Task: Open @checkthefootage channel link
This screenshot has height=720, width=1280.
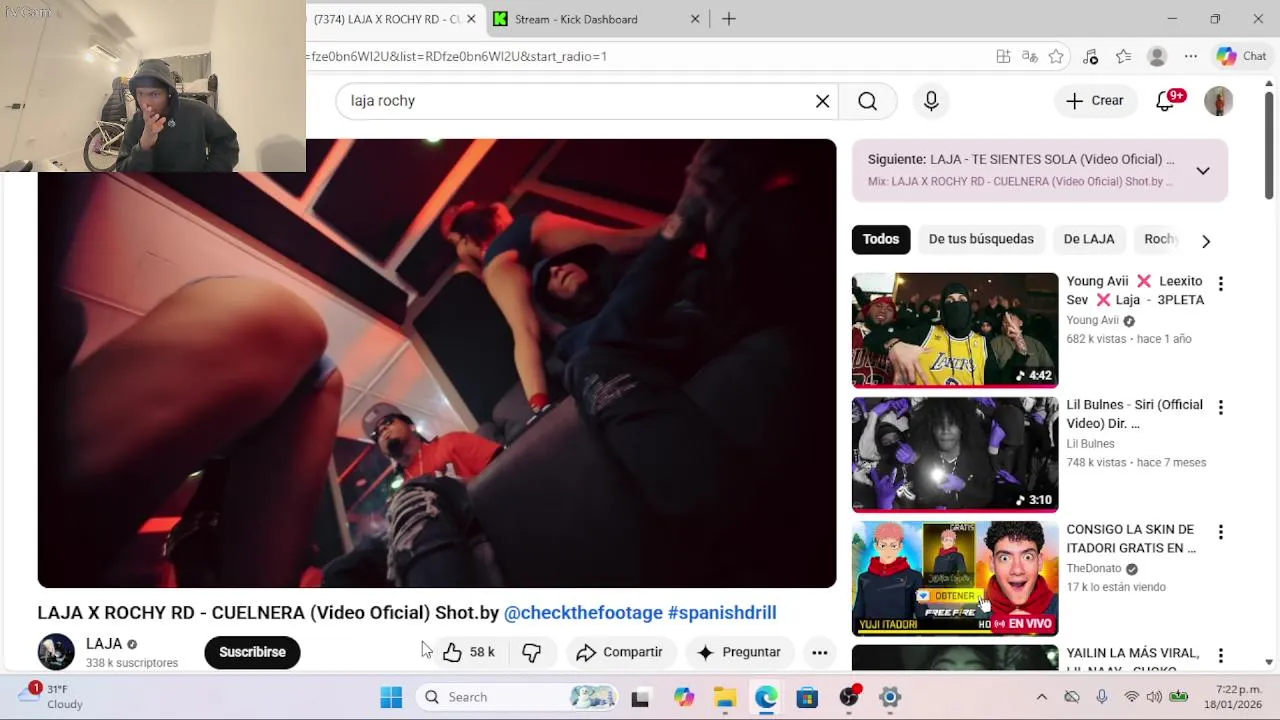Action: [x=583, y=613]
